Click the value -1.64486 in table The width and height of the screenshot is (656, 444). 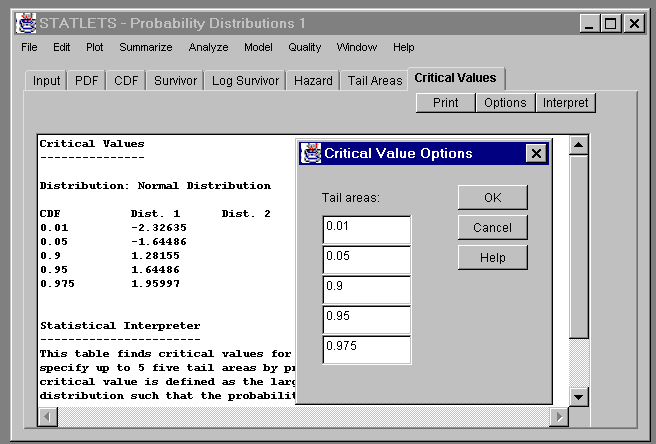[x=159, y=242]
